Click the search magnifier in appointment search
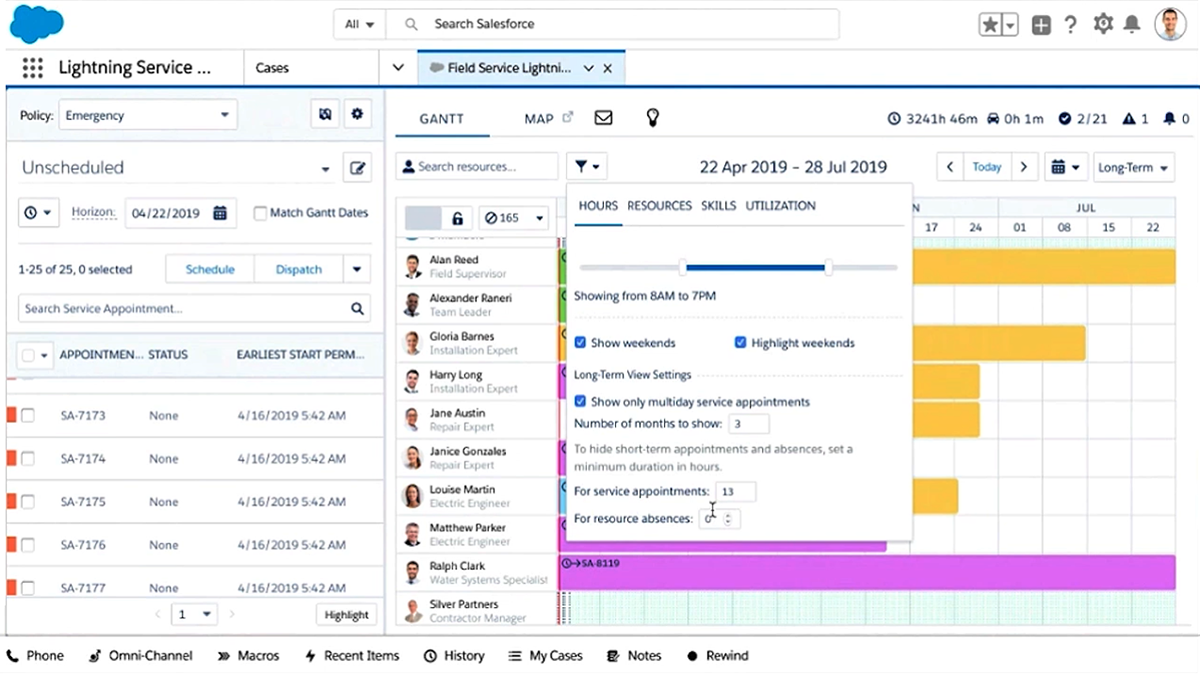The width and height of the screenshot is (1200, 675). coord(358,309)
